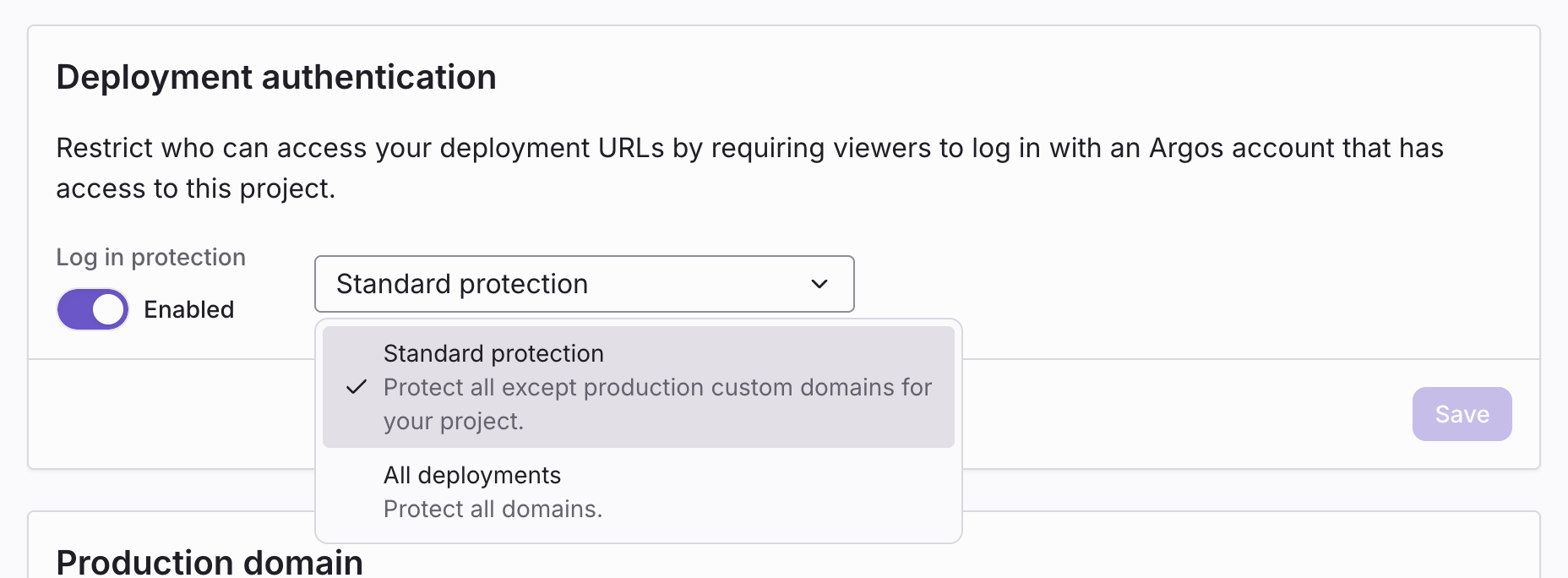Select the Standard protection option in the list

639,387
